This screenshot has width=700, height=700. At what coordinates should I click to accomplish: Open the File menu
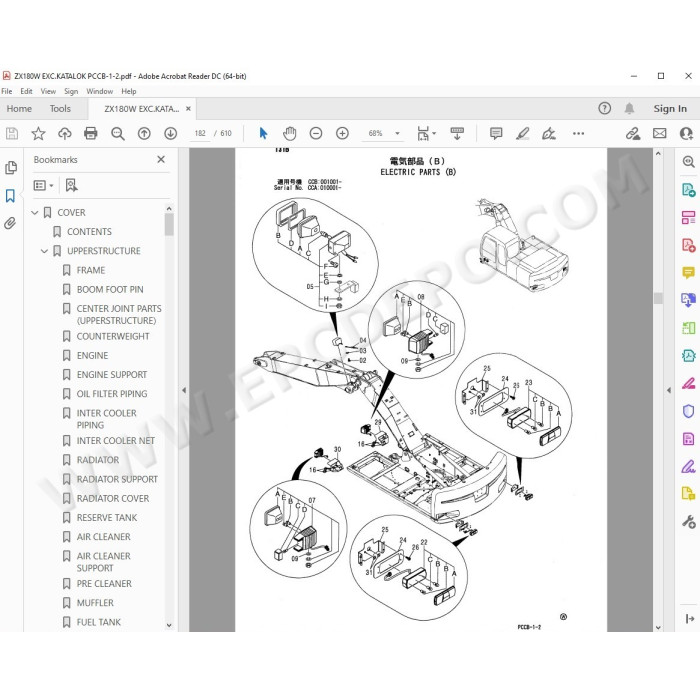click(7, 91)
